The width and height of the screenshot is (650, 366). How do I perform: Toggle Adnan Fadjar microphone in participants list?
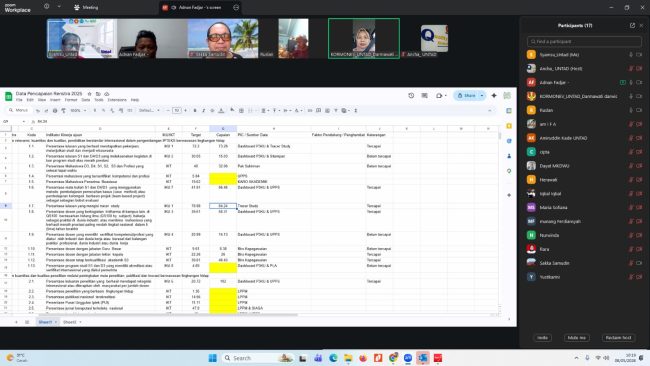coord(631,82)
